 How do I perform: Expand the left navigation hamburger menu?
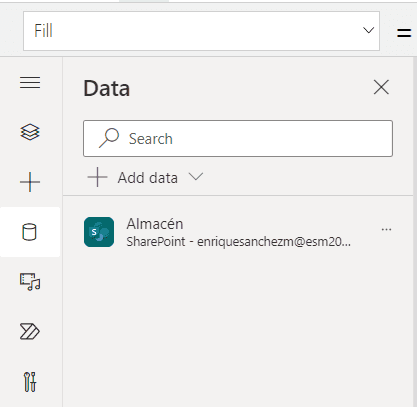[x=30, y=82]
